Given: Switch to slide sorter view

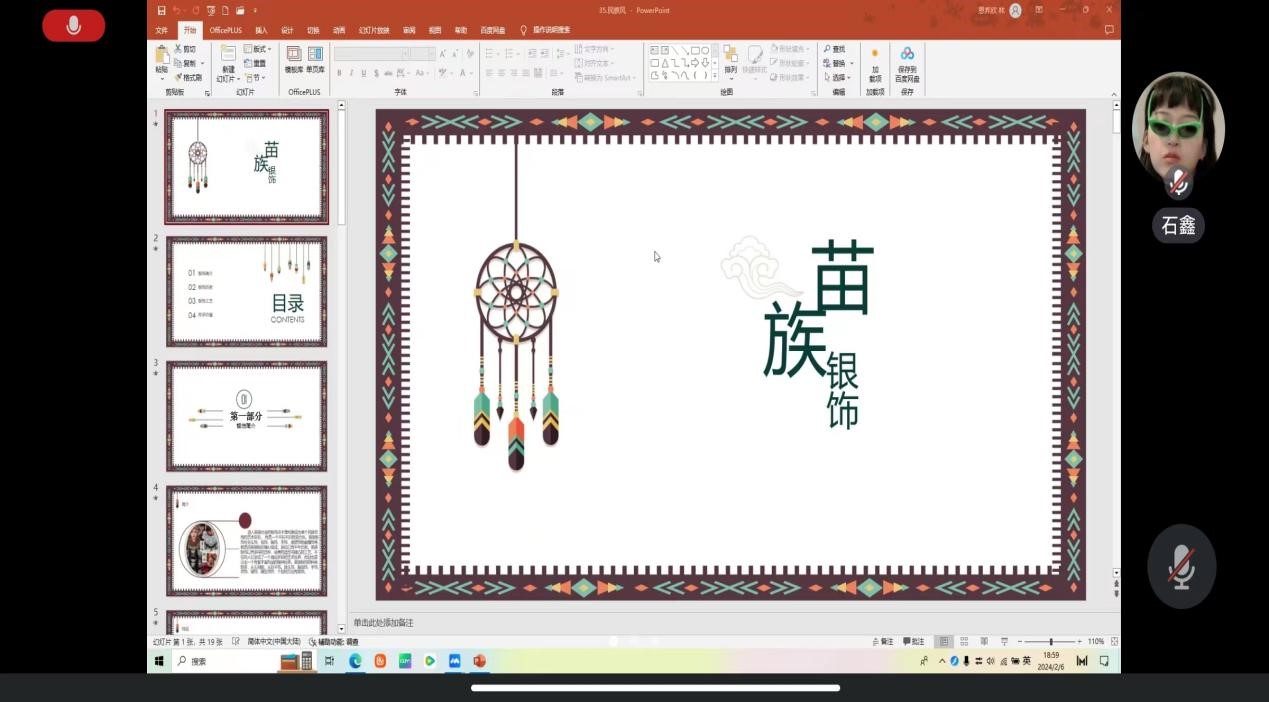Looking at the screenshot, I should click(964, 641).
